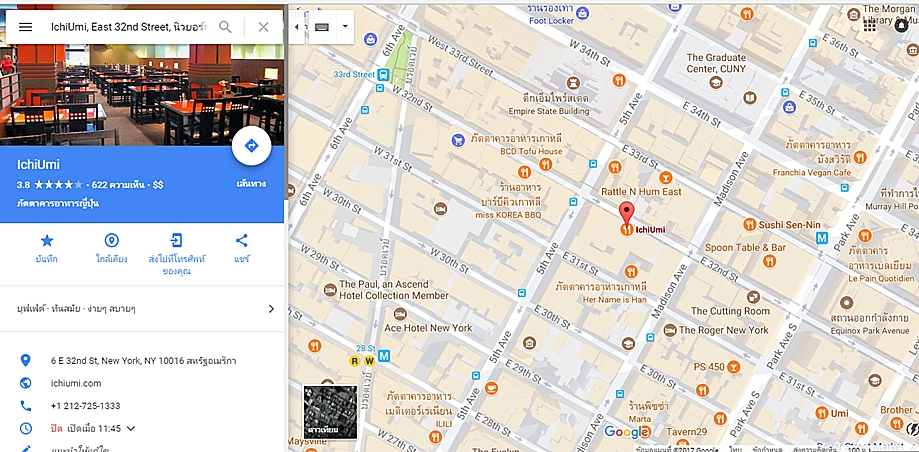Expand the restaurant attributes row arrow
Viewport: 919px width, 452px height.
tap(271, 309)
